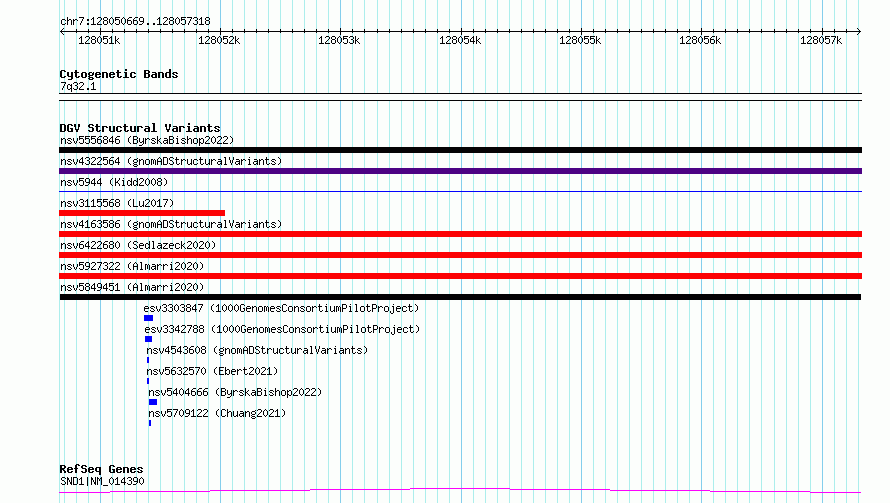The height and width of the screenshot is (503, 890).
Task: Click variant label nsv5927322 (Almarri2020)
Action: point(132,266)
